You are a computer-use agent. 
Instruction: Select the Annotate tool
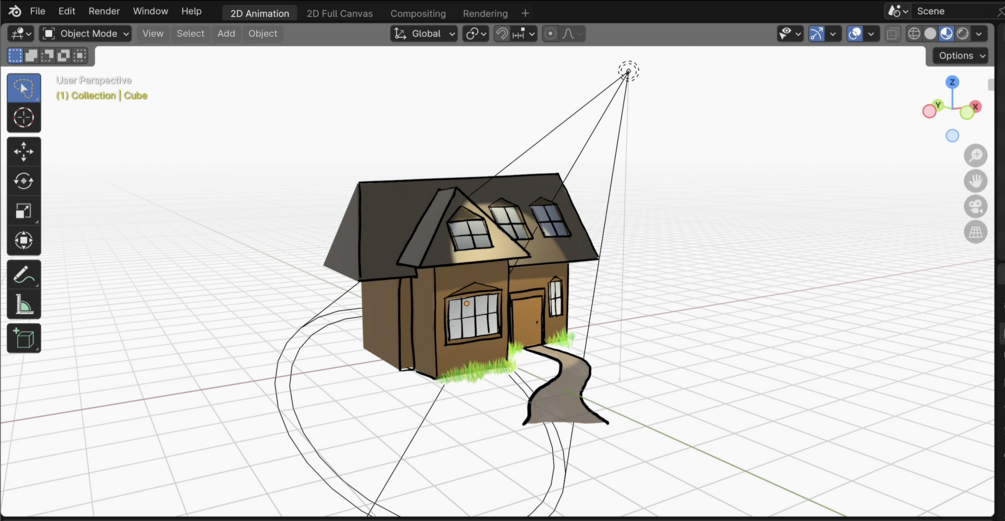(x=24, y=275)
